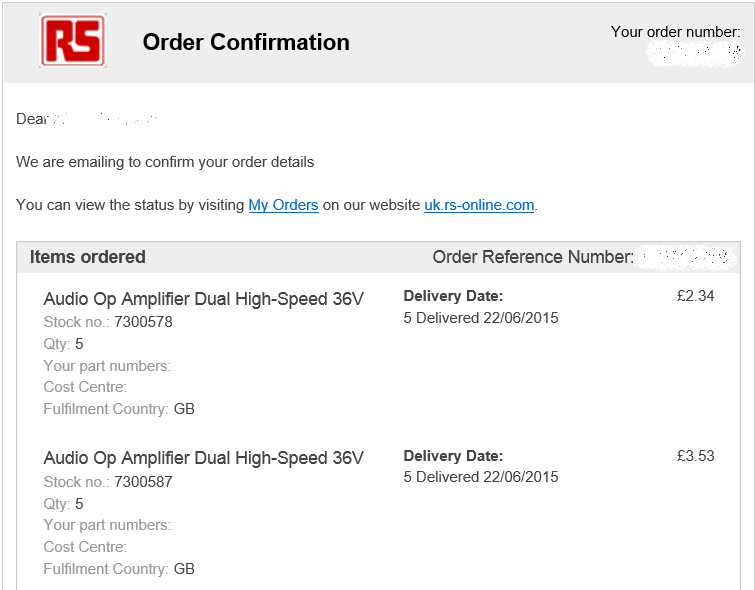The height and width of the screenshot is (590, 755).
Task: Click the second item's Qty value
Action: tap(79, 504)
